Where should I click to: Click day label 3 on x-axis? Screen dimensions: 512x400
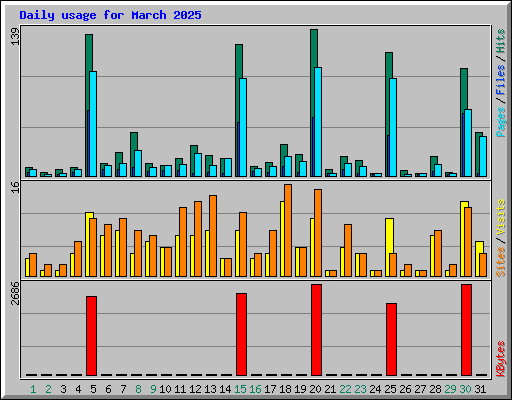pos(63,389)
